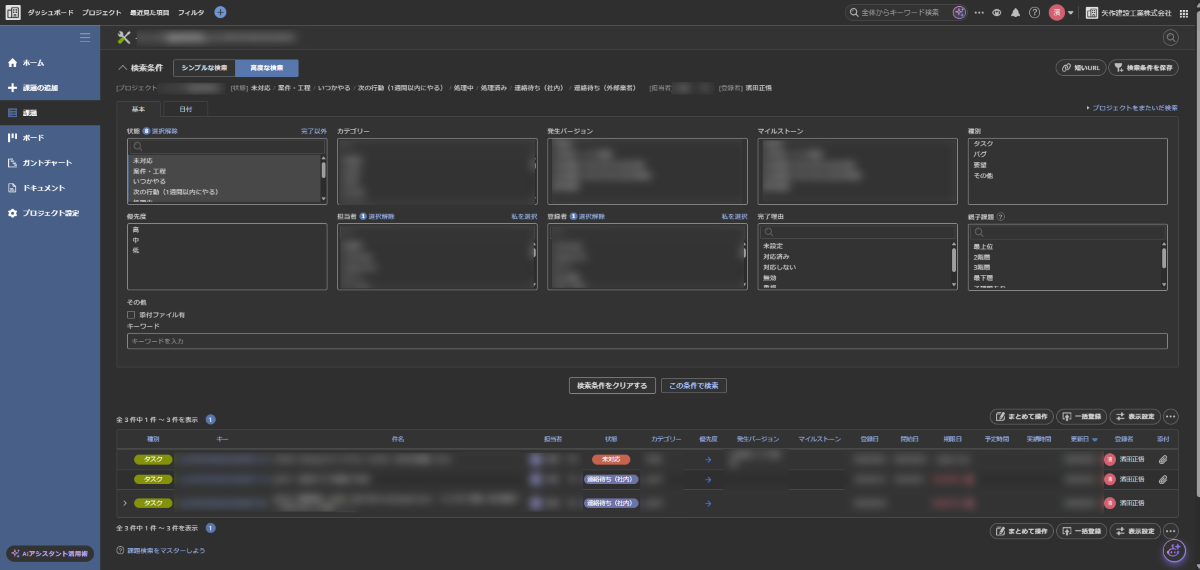Screen dimensions: 1200x570
Task: Collapse the 検索条件 section chevron
Action: click(x=123, y=68)
